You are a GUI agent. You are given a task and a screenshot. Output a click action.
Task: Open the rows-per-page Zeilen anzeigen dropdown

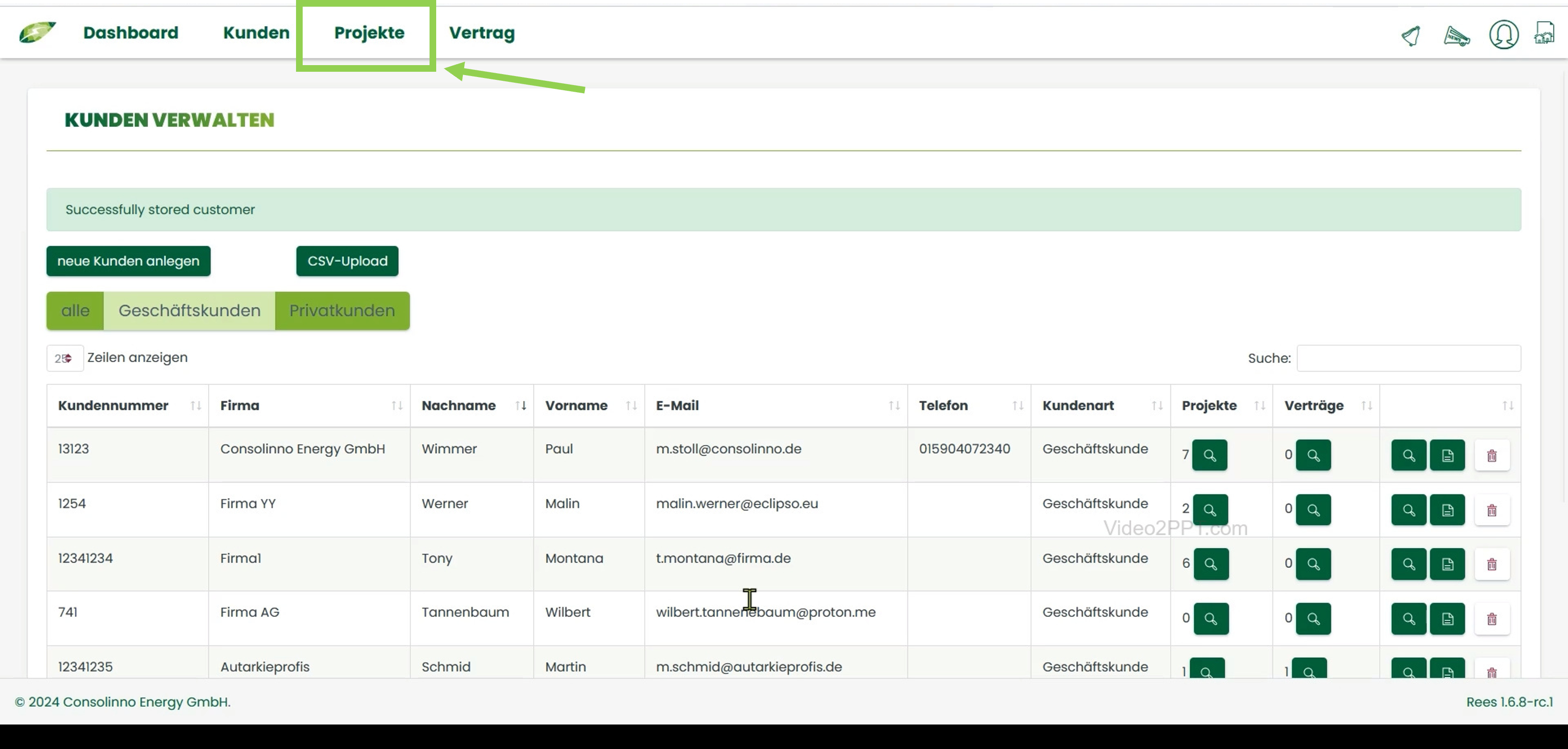tap(65, 358)
